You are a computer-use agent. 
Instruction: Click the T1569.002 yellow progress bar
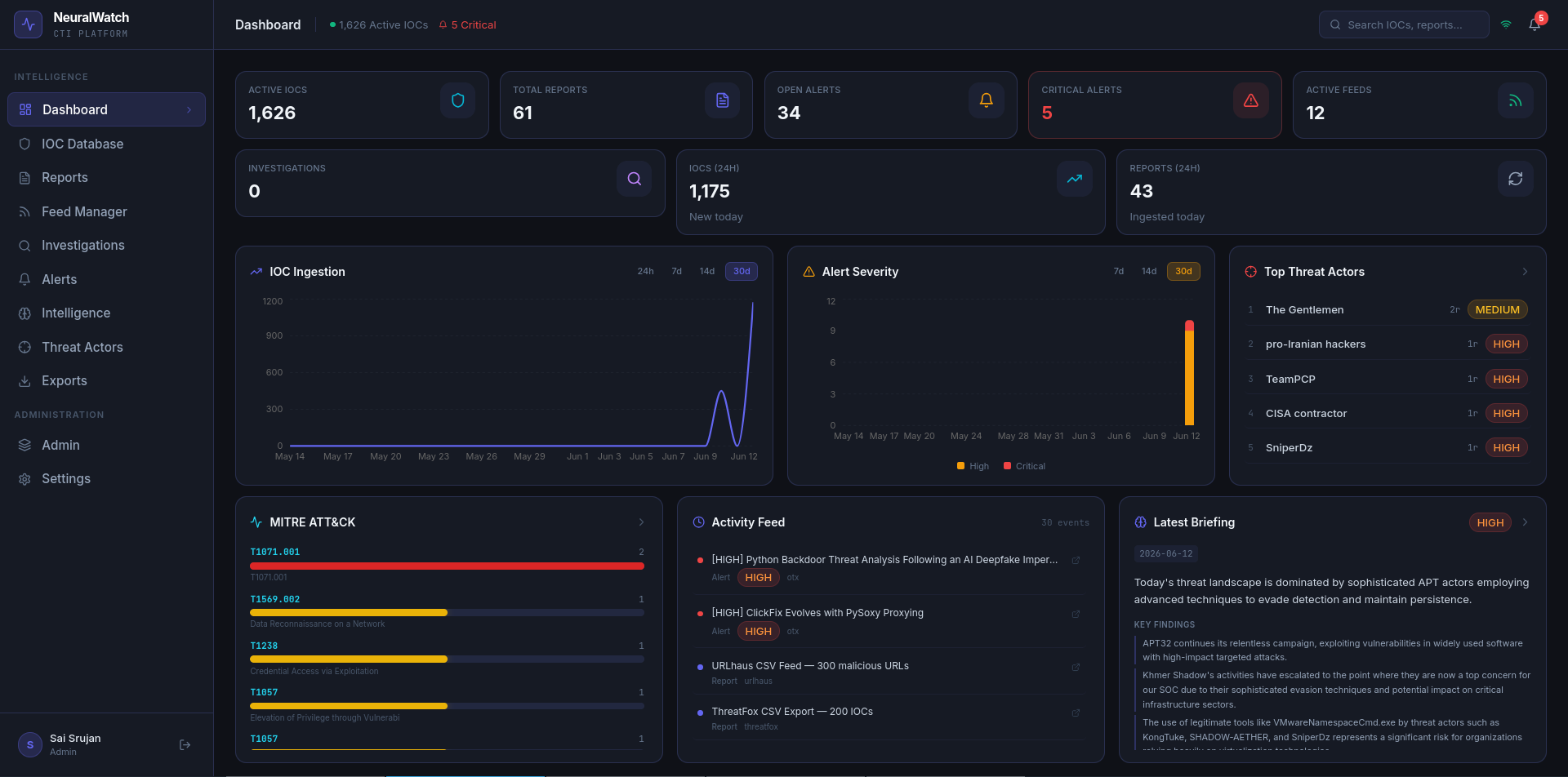tap(349, 612)
